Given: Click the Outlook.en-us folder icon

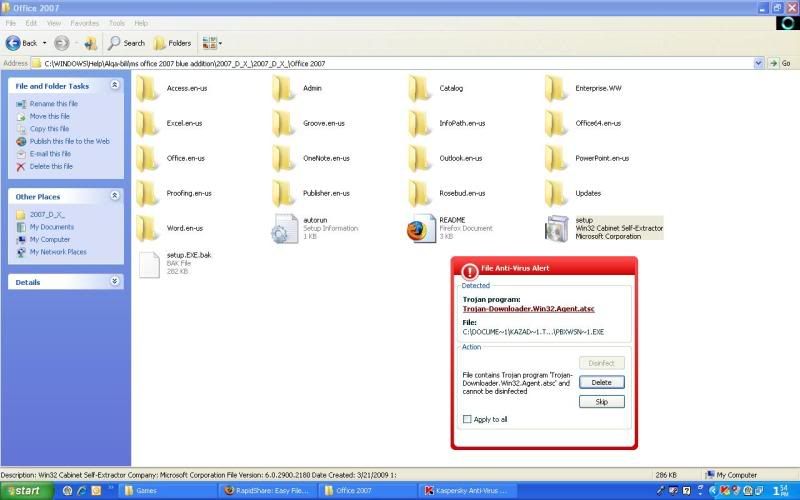Looking at the screenshot, I should point(420,158).
